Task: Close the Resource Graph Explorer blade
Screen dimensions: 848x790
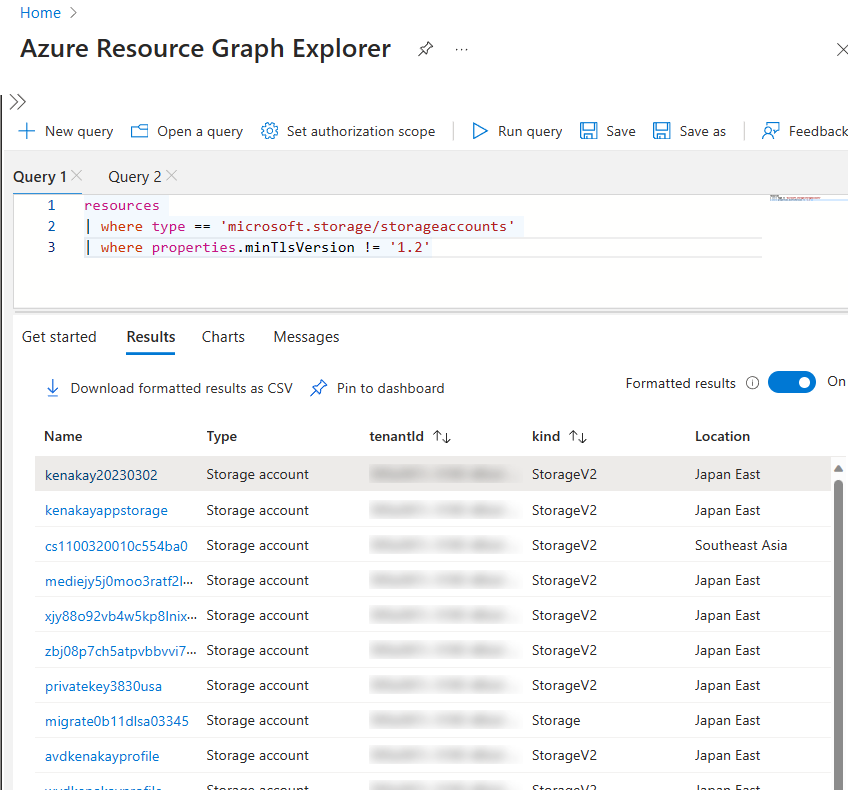Action: coord(842,50)
